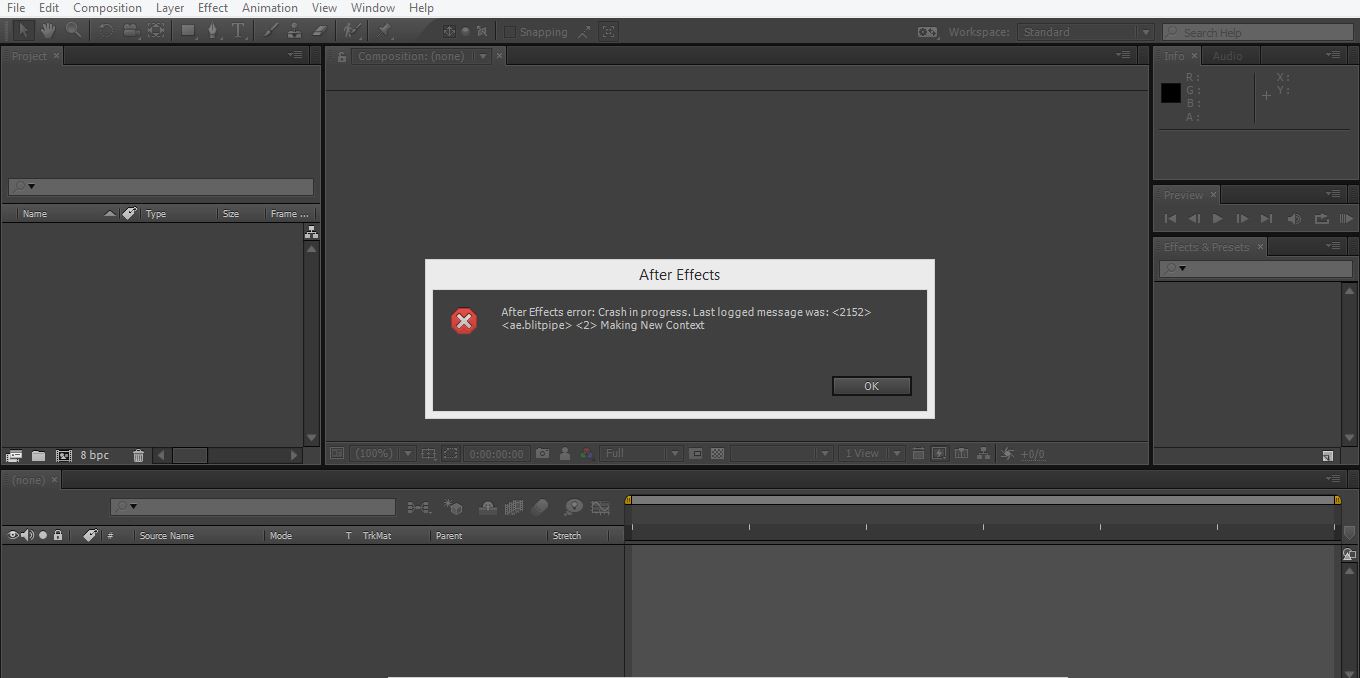
Task: Click the take snapshot camera icon
Action: click(542, 453)
